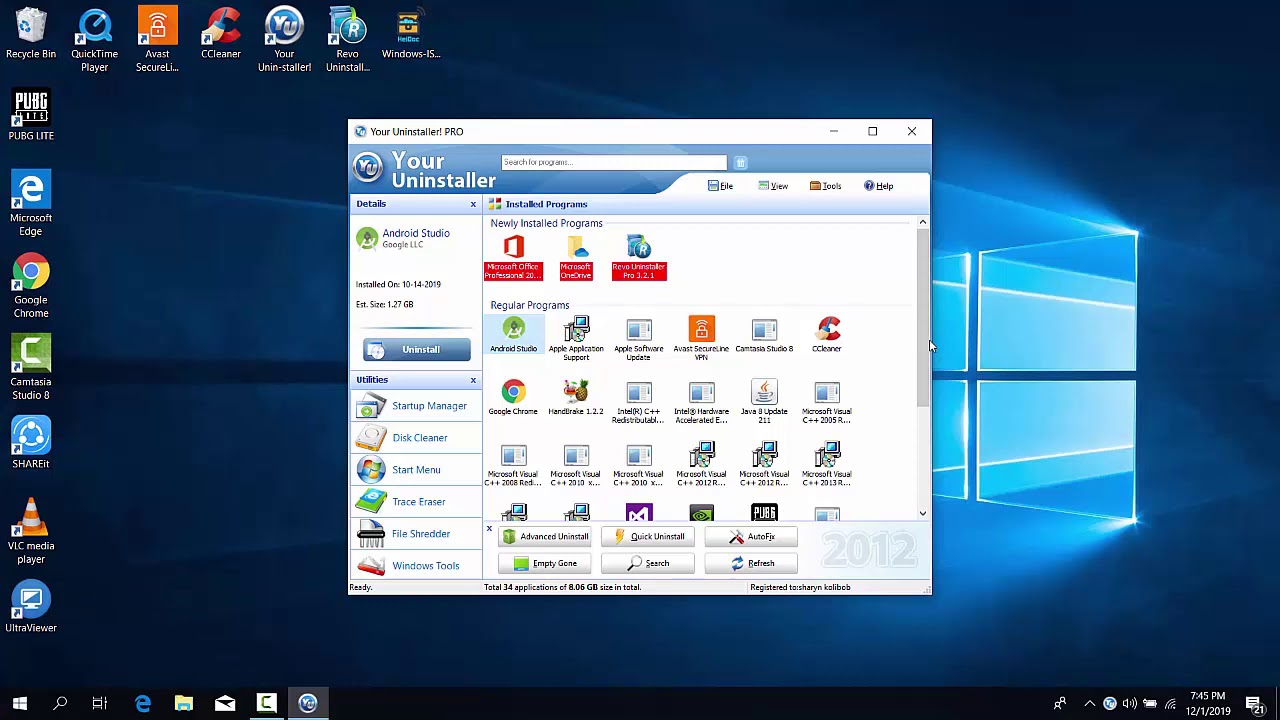The height and width of the screenshot is (720, 1280).
Task: Select the Windows-ISO desktop icon
Action: coord(410,34)
